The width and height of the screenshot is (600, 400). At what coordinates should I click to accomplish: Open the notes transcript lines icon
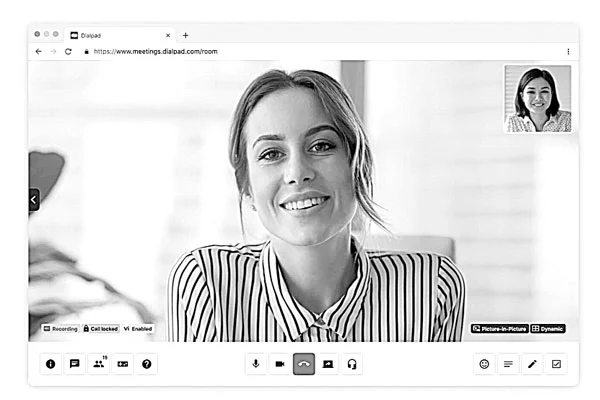(509, 364)
